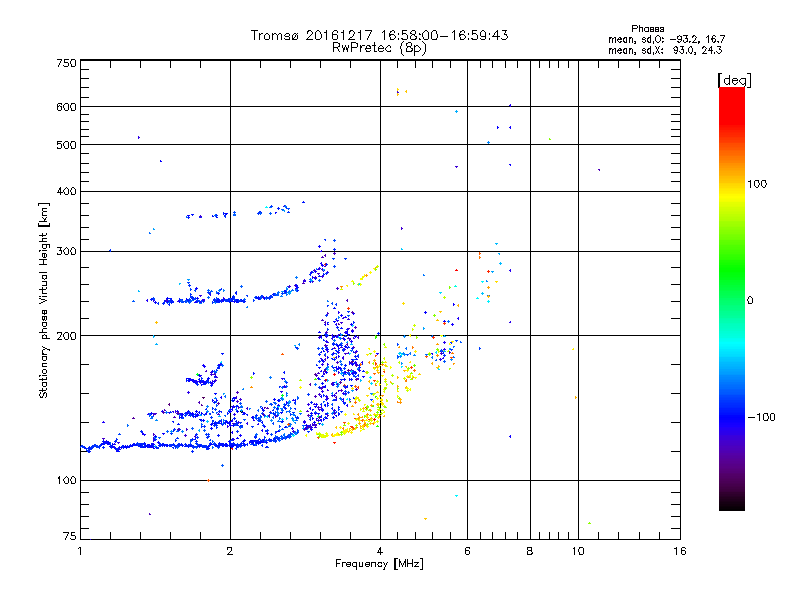
Task: Click the 'RwPretec (8p)' subtitle
Action: [x=379, y=48]
